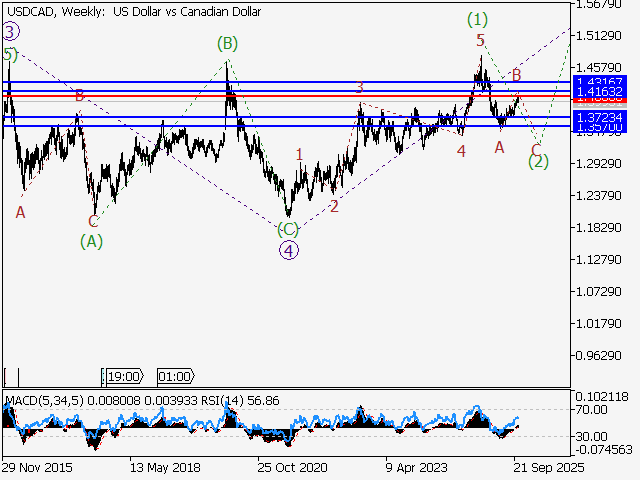This screenshot has width=640, height=480.
Task: Click the 19:00 time marker tag
Action: click(123, 377)
